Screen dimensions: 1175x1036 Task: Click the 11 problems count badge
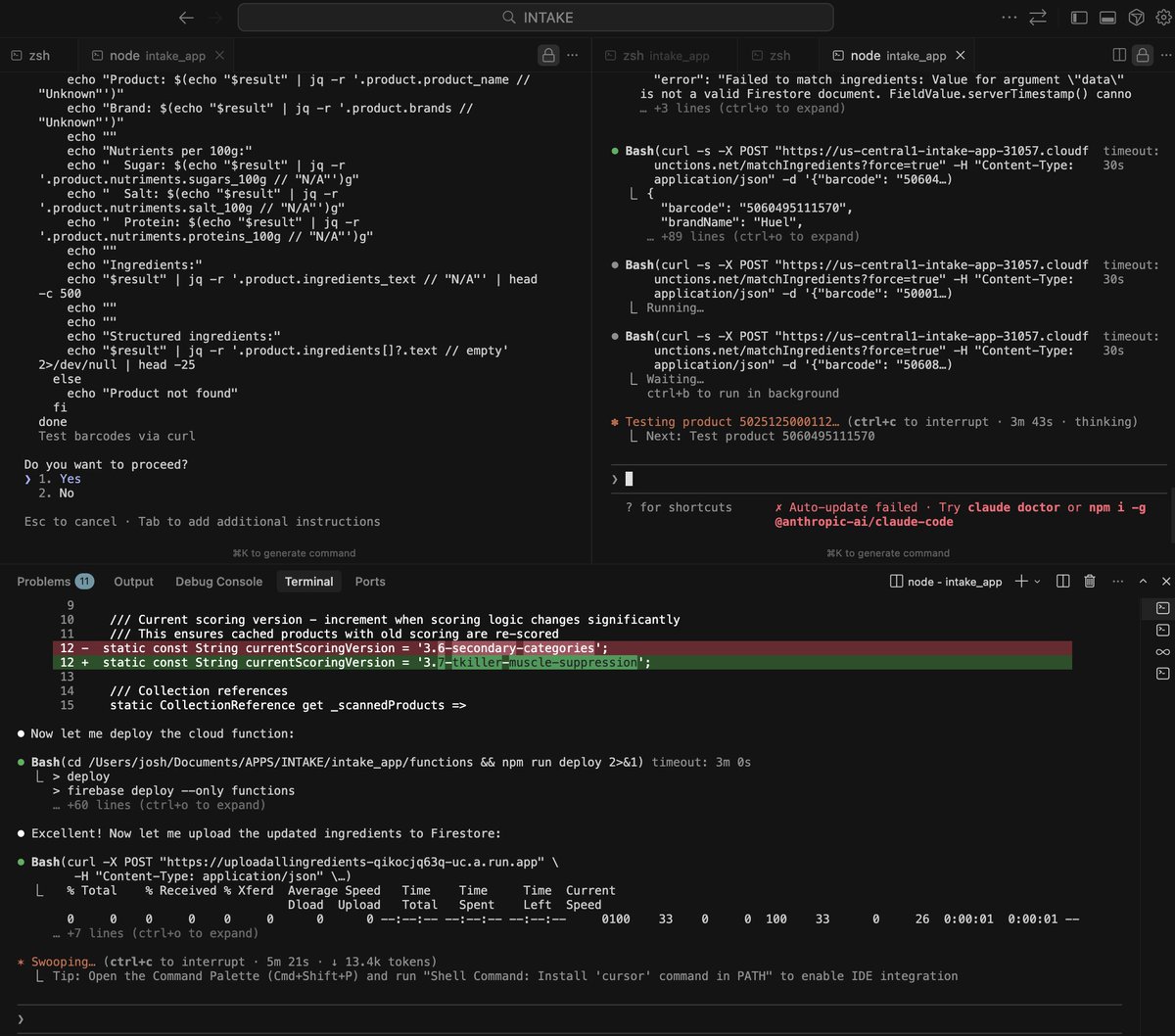pyautogui.click(x=84, y=581)
